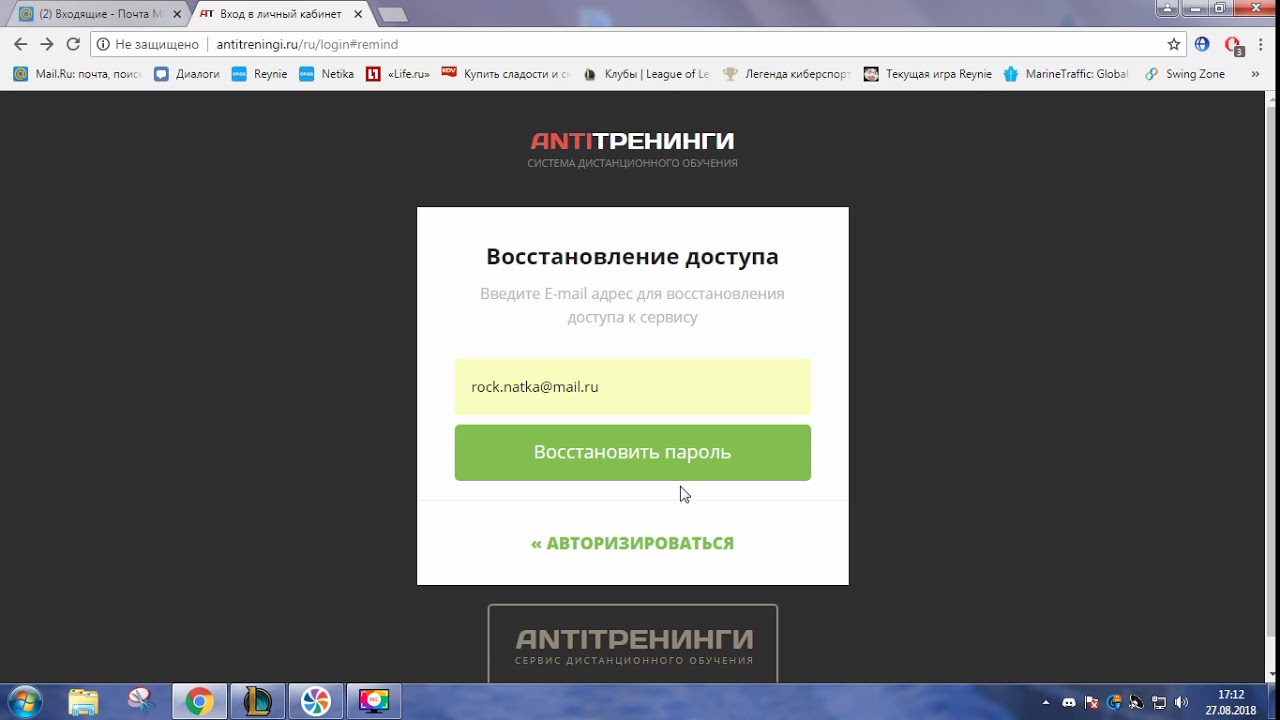Open the blue globe extension icon

pos(1203,44)
